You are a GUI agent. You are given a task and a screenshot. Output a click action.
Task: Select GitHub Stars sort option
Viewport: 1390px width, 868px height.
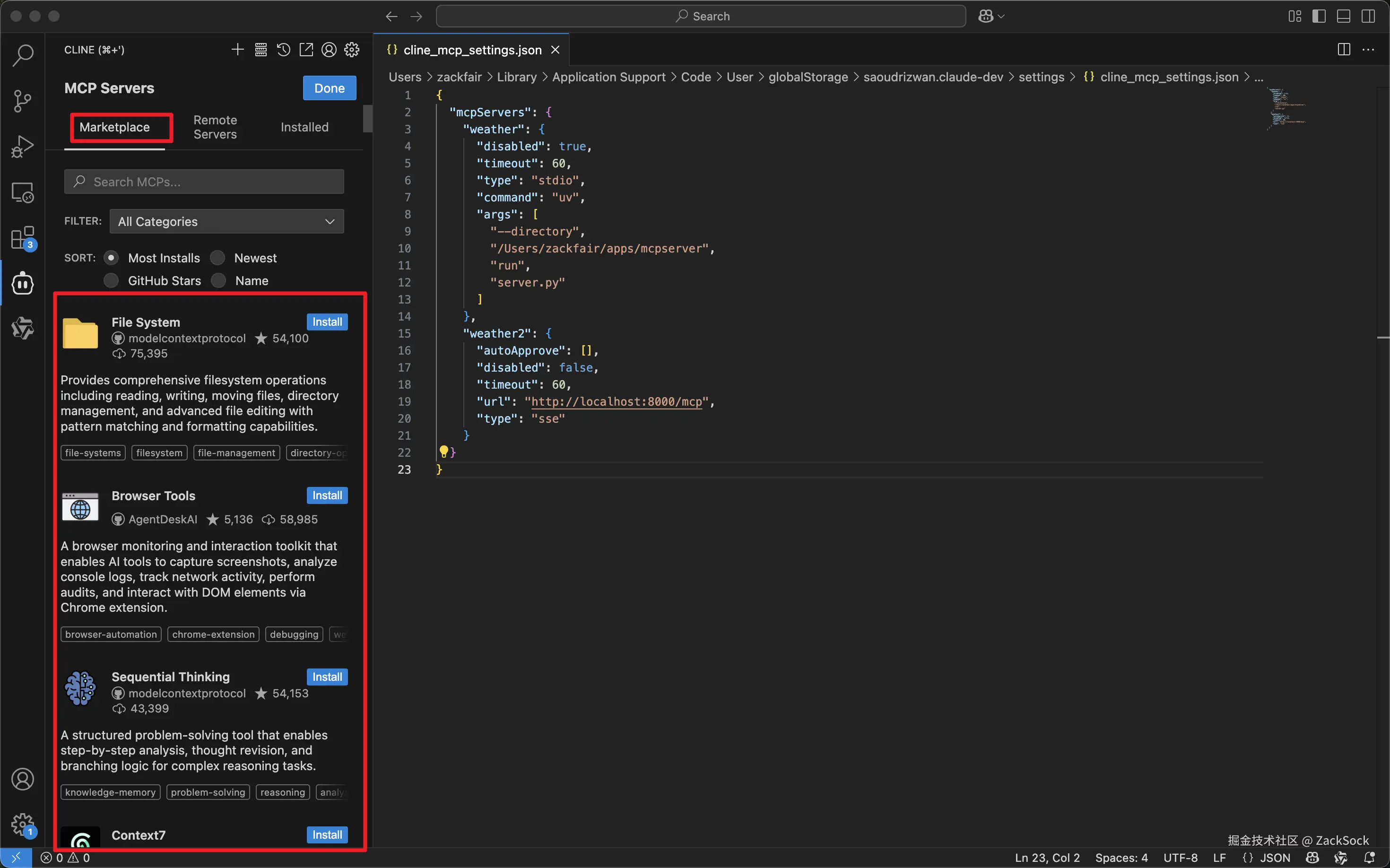pyautogui.click(x=112, y=281)
